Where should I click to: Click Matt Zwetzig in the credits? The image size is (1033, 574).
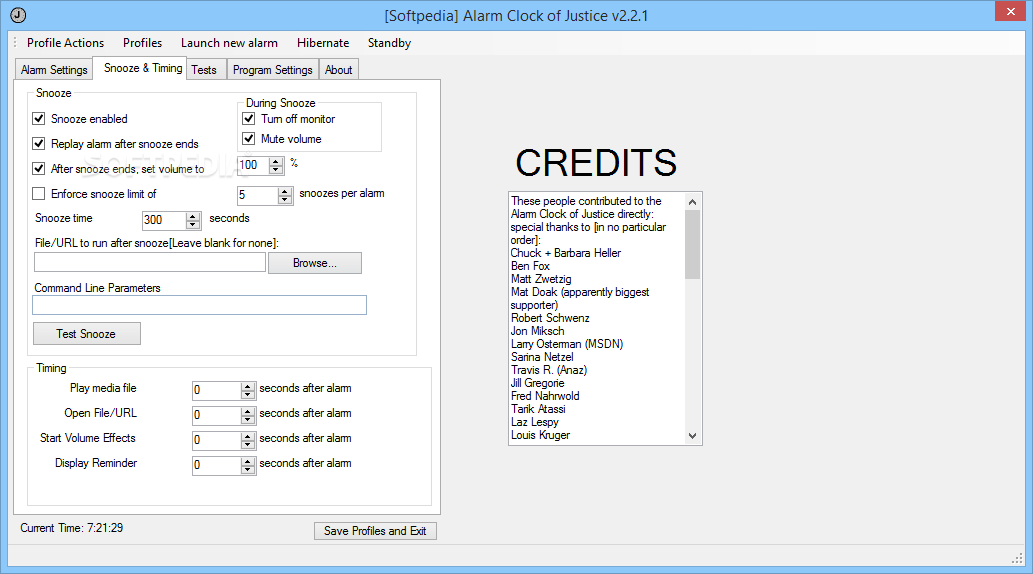542,279
